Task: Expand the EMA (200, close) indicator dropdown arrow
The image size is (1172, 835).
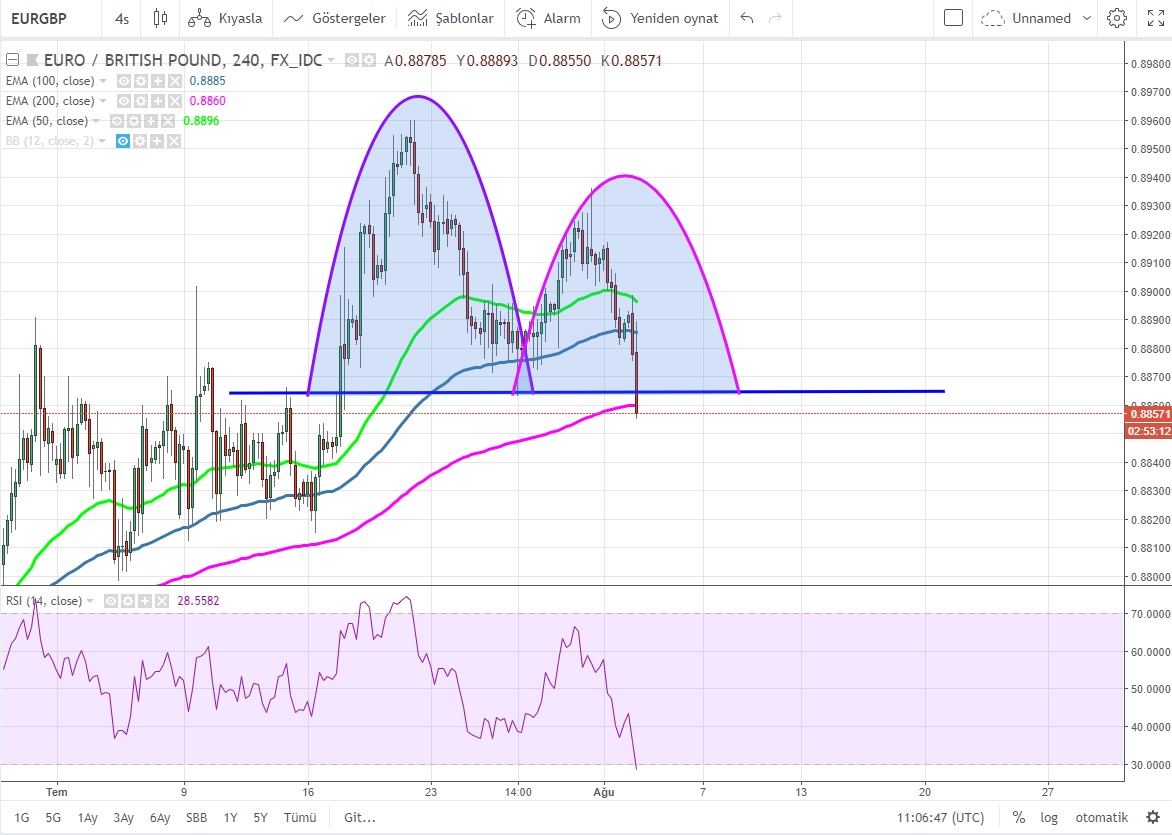Action: (103, 101)
